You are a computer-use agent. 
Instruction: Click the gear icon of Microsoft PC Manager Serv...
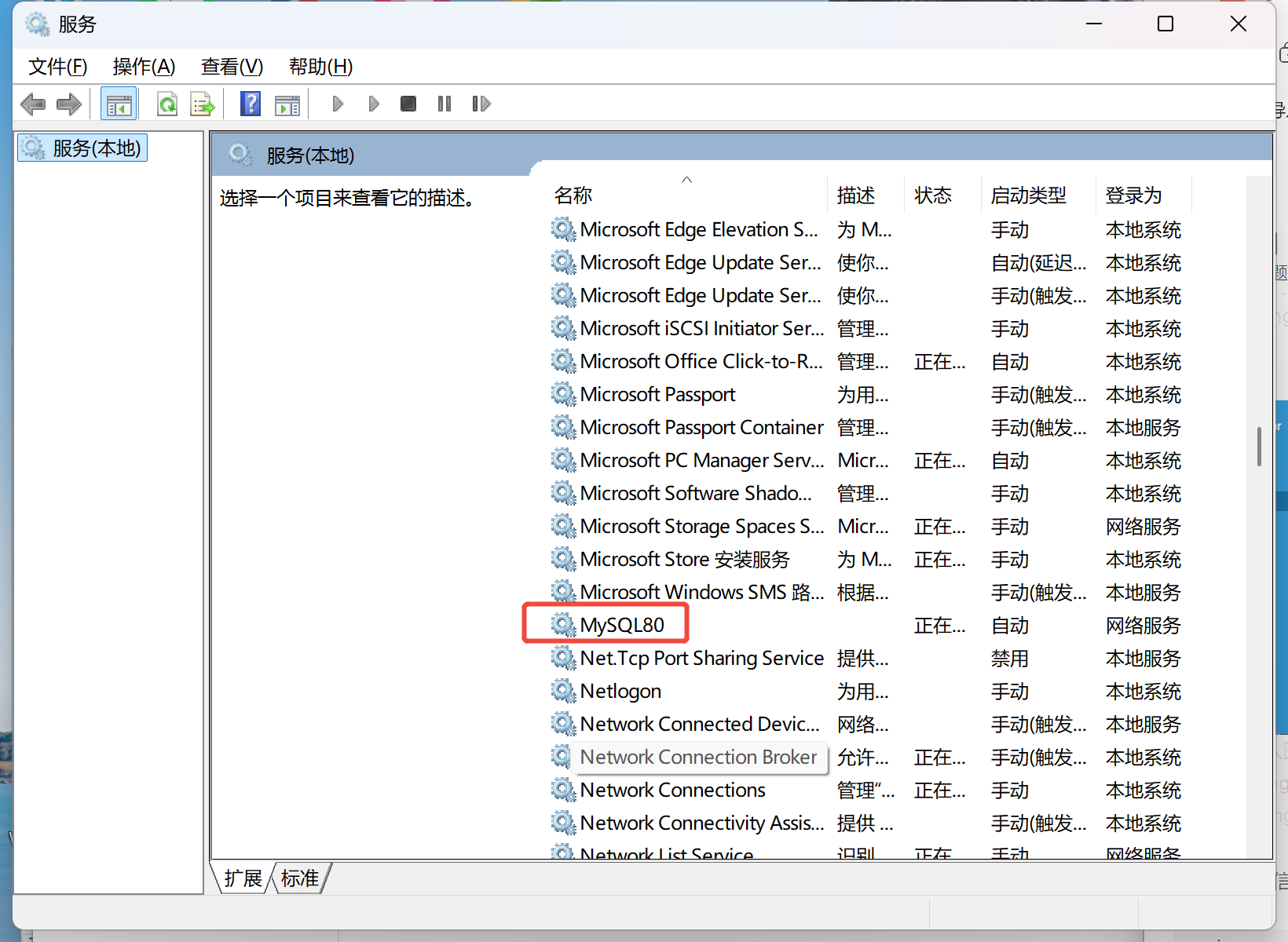pos(562,460)
